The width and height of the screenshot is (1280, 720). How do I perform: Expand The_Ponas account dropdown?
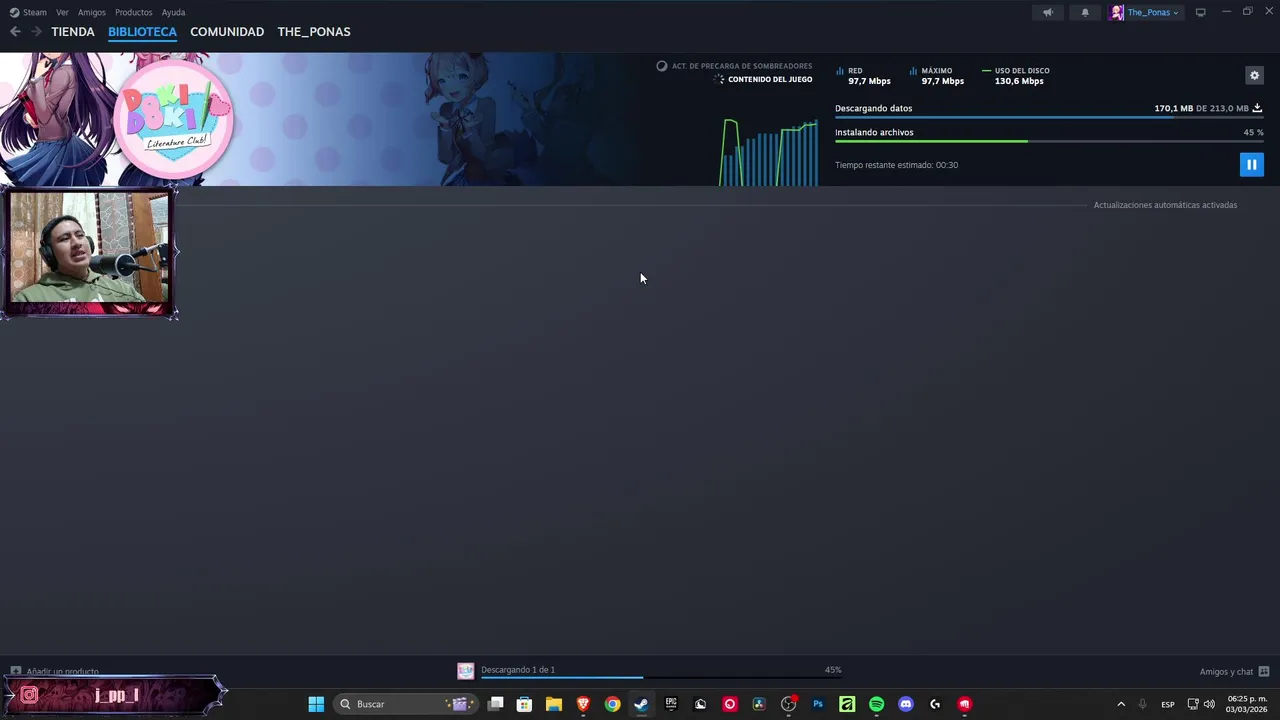tap(1145, 12)
